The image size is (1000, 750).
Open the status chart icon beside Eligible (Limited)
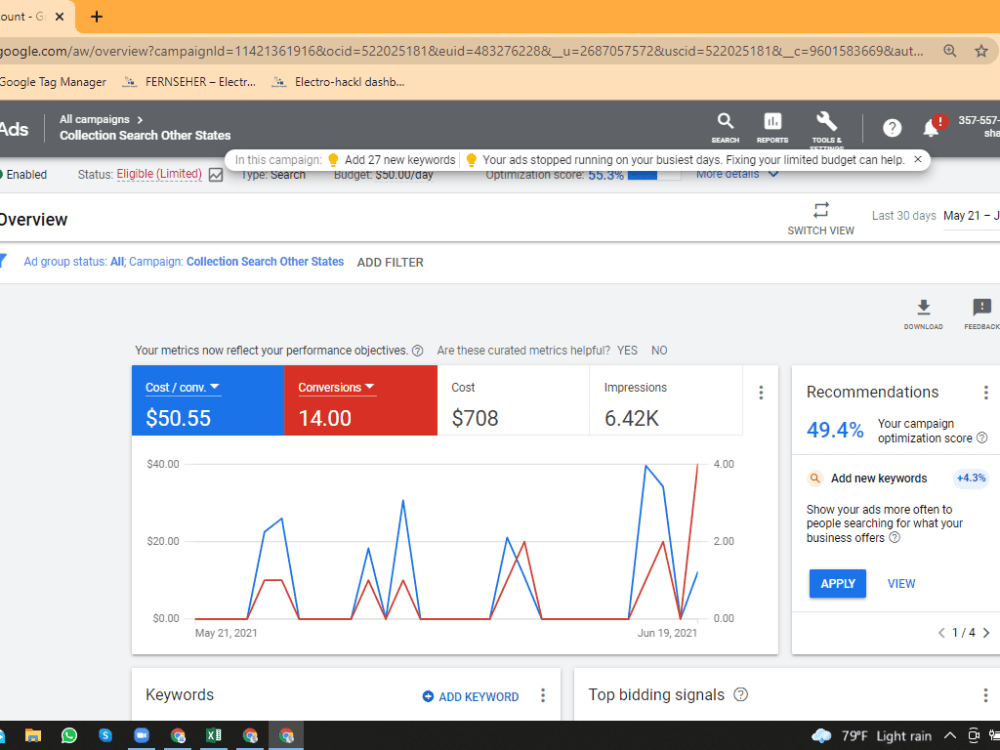tap(216, 175)
